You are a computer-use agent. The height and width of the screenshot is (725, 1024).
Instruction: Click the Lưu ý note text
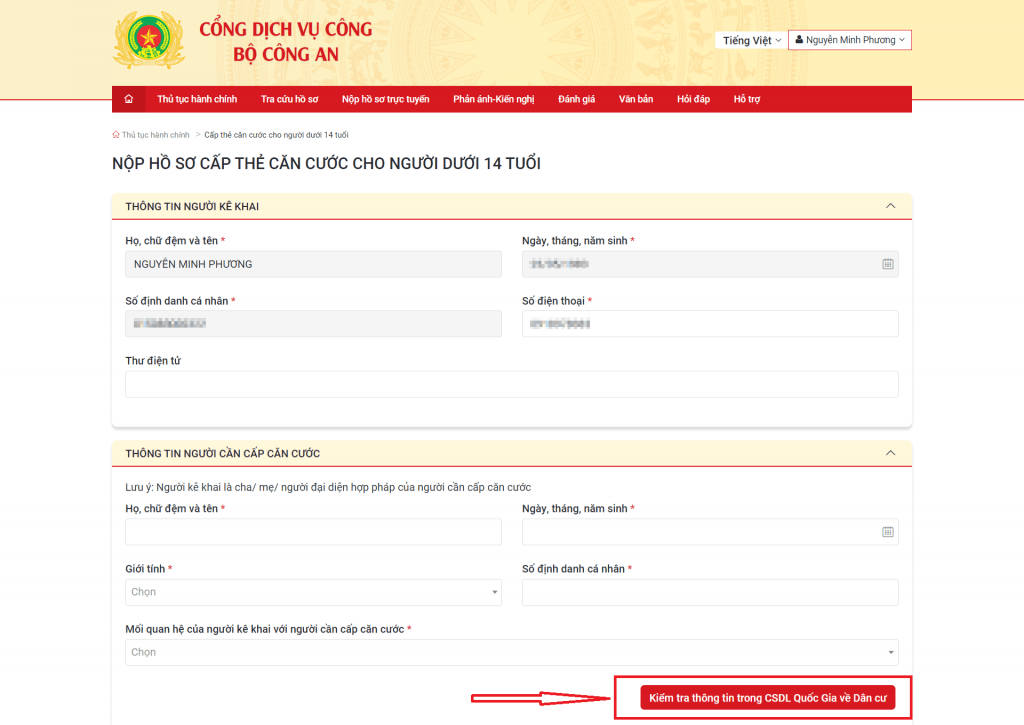pos(328,487)
